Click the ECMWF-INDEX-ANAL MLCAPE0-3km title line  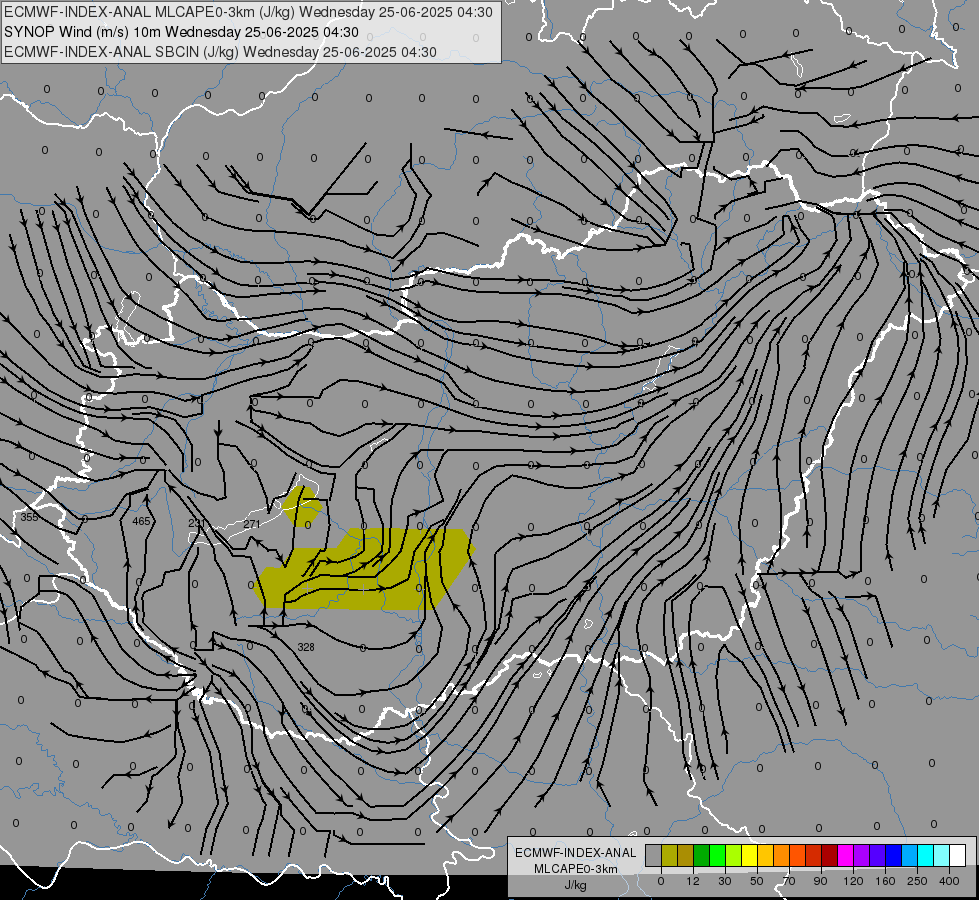coord(248,12)
